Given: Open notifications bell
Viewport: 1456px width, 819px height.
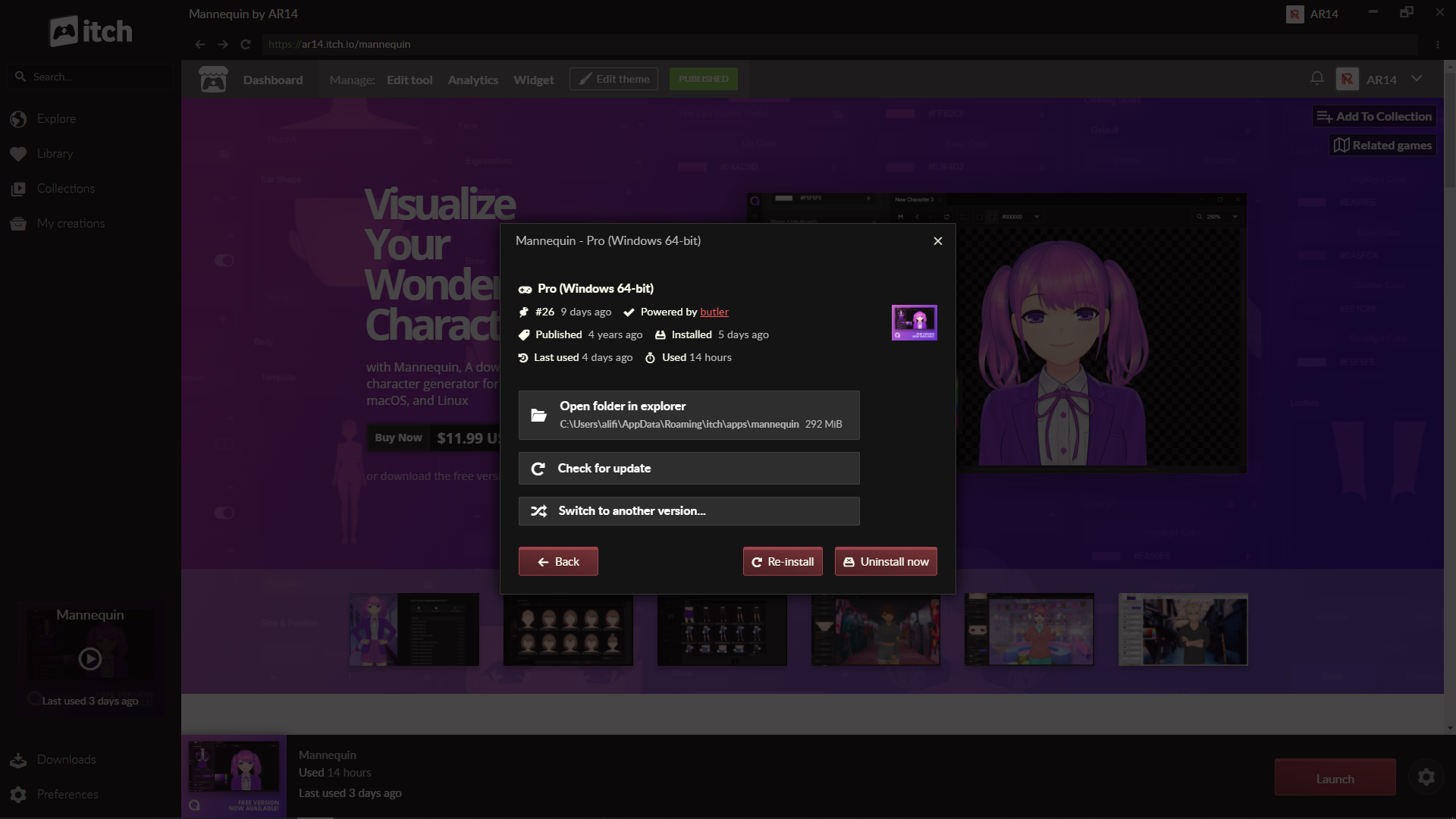Looking at the screenshot, I should (x=1317, y=78).
